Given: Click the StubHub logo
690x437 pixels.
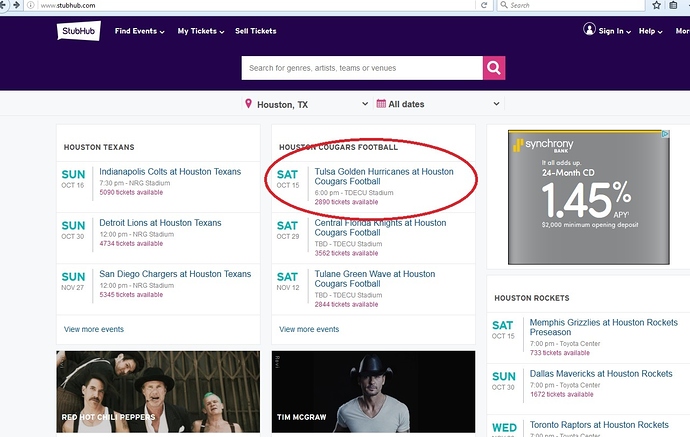Looking at the screenshot, I should point(79,31).
